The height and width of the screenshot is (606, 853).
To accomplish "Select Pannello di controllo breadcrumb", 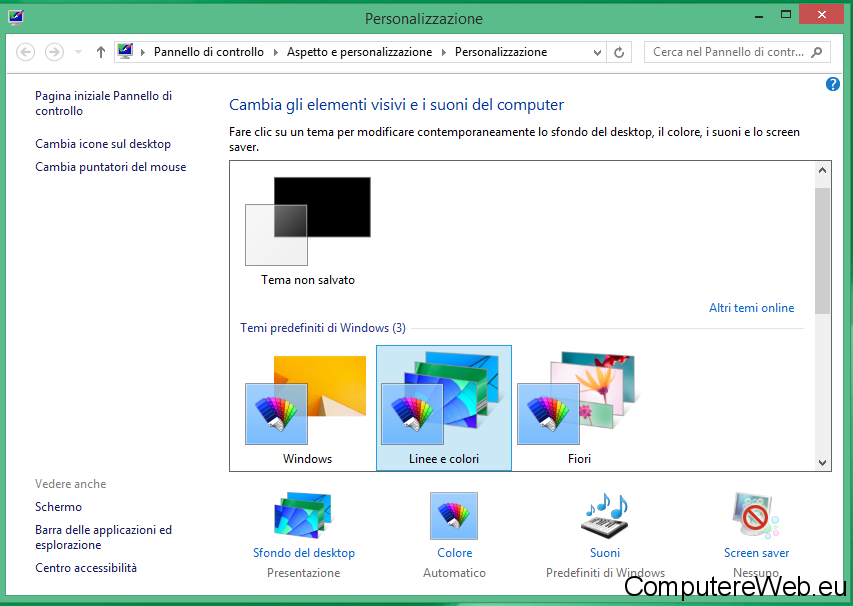I will [x=209, y=52].
